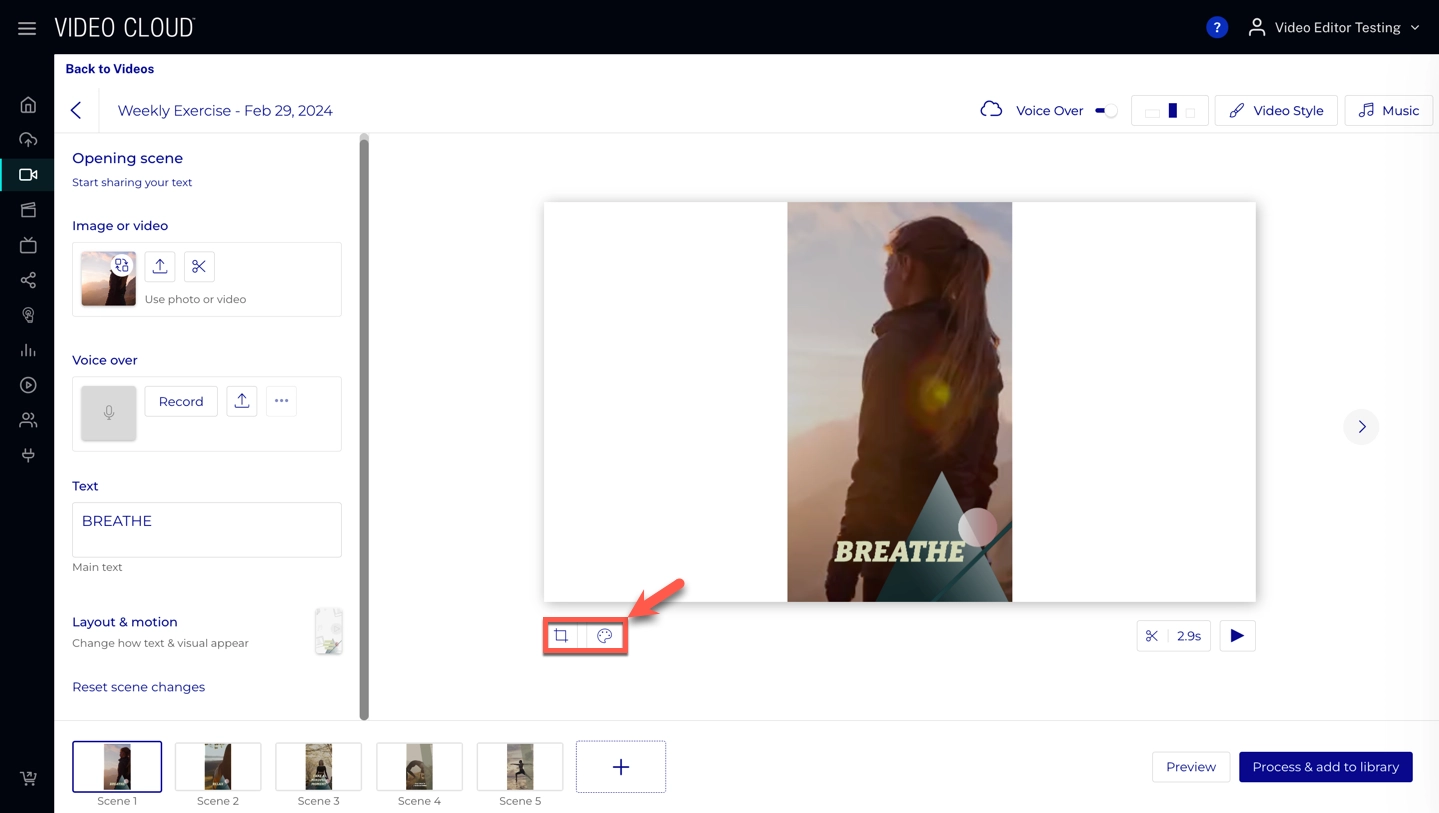
Task: Open the Video Style menu
Action: point(1275,111)
